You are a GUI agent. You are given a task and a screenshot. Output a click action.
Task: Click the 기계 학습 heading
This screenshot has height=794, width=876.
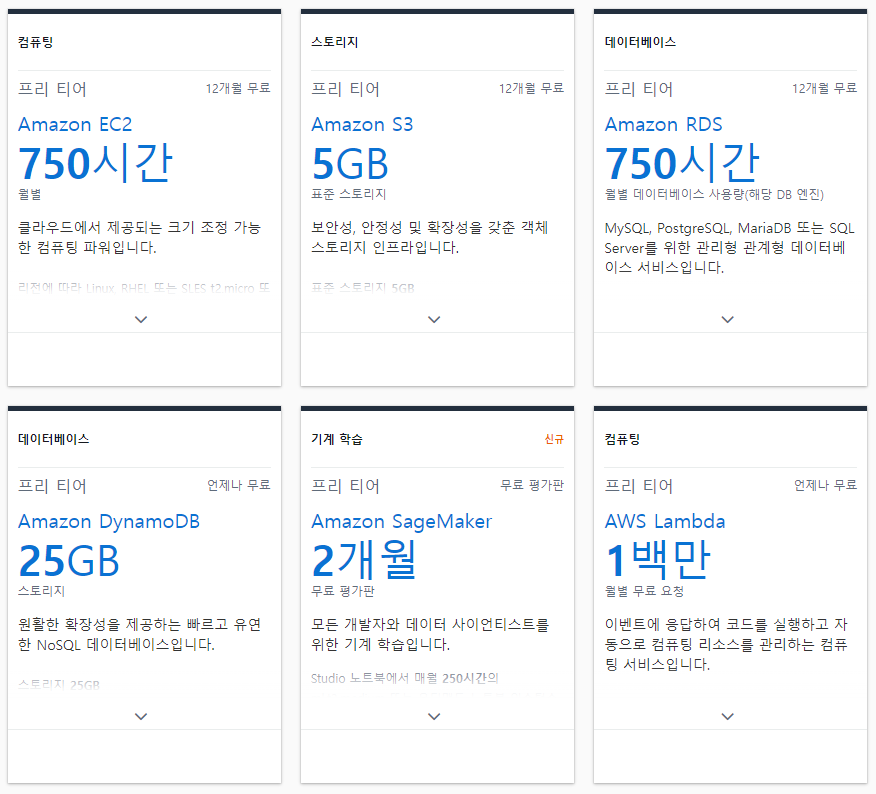(x=337, y=439)
